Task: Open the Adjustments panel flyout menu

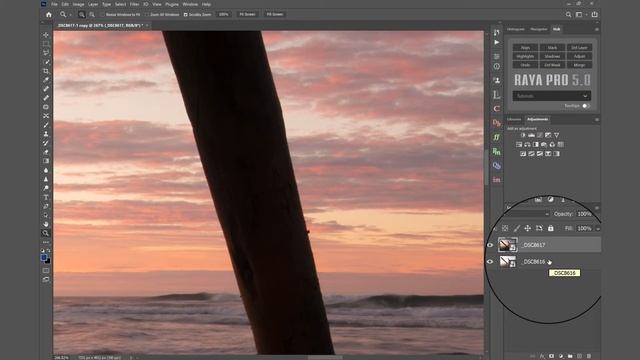Action: click(597, 120)
